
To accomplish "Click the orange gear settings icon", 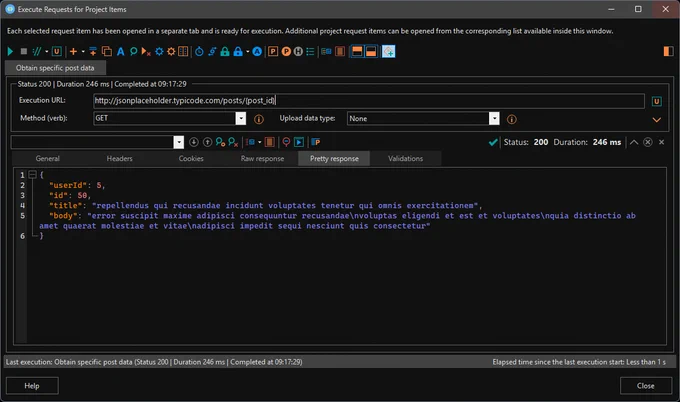I will [x=171, y=52].
